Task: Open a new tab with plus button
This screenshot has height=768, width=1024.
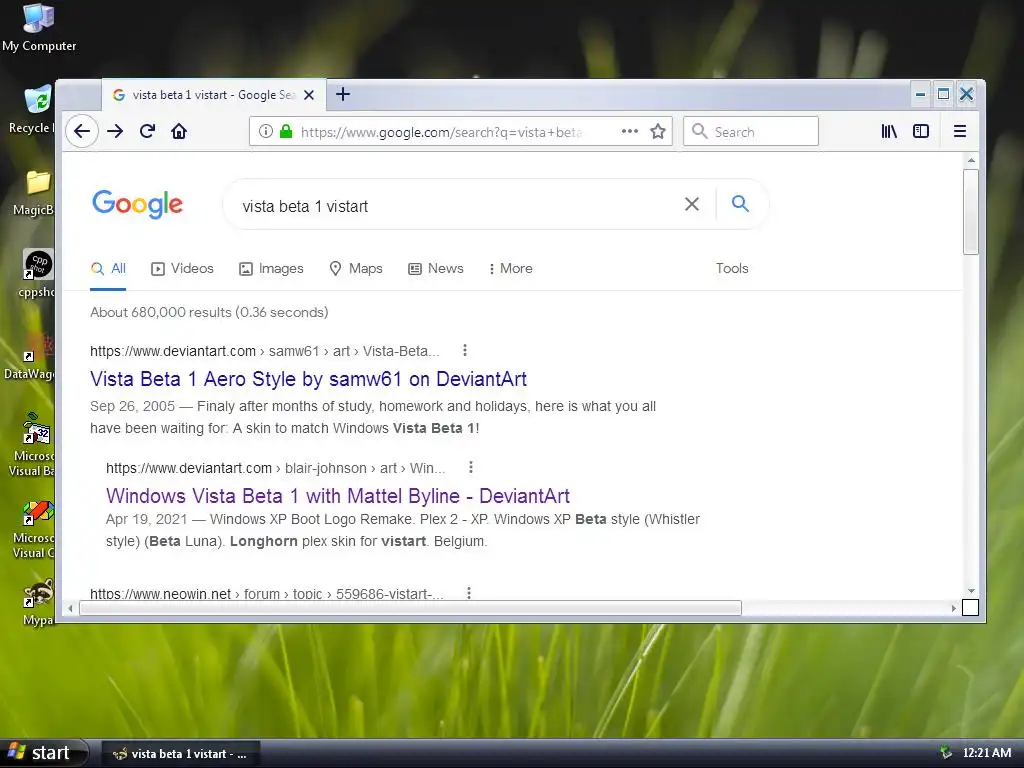Action: coord(343,95)
